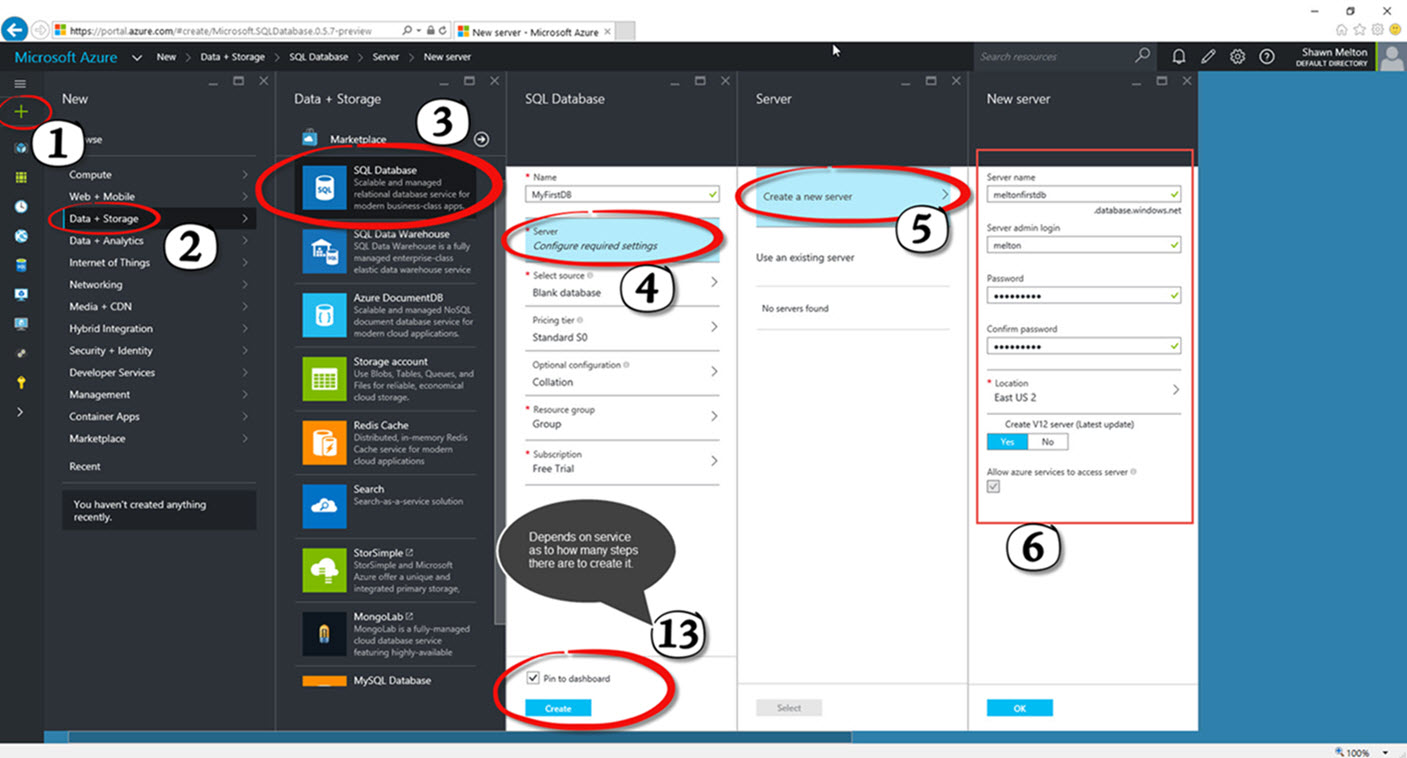This screenshot has height=758, width=1407.
Task: Open Select source option chevron
Action: click(x=714, y=283)
